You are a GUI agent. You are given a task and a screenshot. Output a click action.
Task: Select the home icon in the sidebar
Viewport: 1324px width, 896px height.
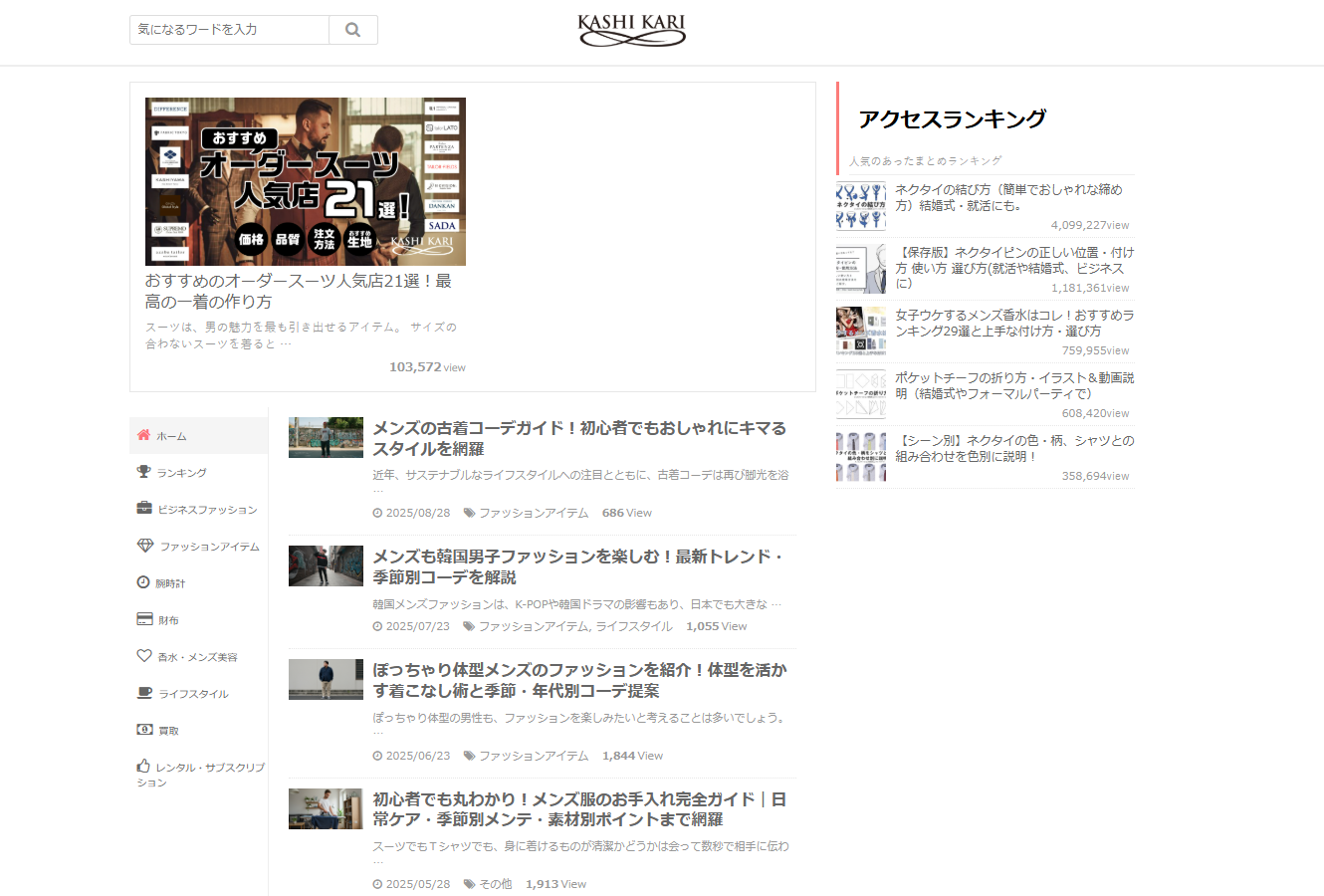pyautogui.click(x=145, y=435)
